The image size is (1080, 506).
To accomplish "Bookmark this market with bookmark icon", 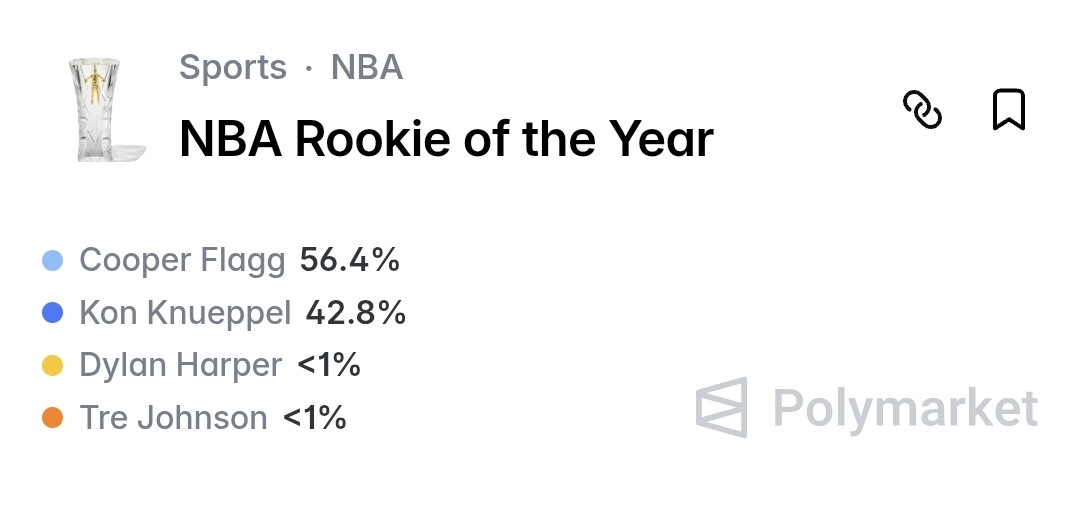I will coord(1008,110).
